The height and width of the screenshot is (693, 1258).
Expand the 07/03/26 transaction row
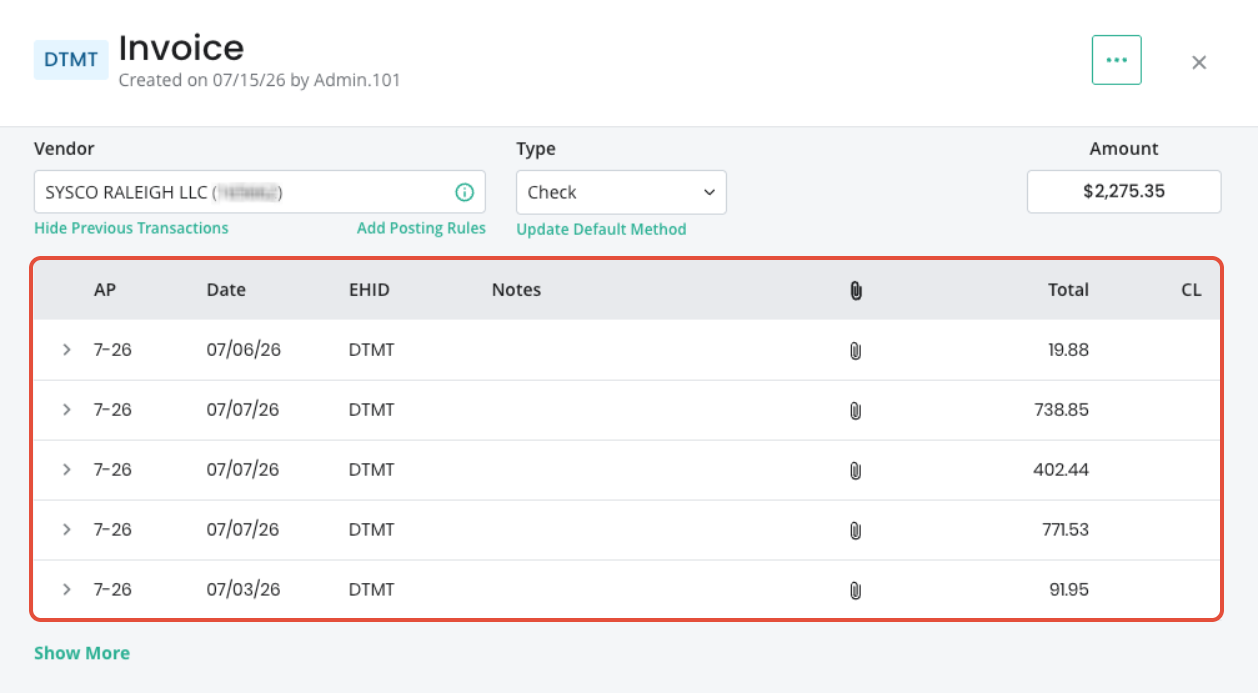[x=67, y=590]
